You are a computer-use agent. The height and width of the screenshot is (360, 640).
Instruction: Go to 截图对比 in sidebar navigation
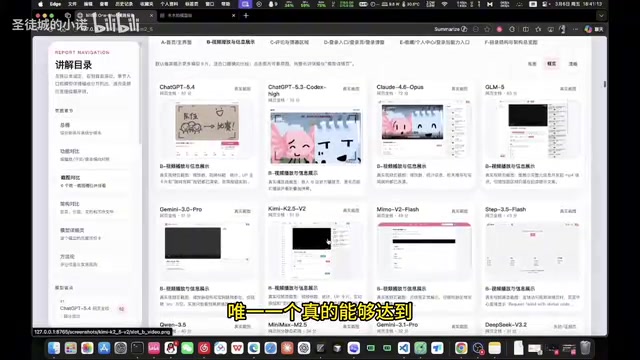[x=94, y=181]
